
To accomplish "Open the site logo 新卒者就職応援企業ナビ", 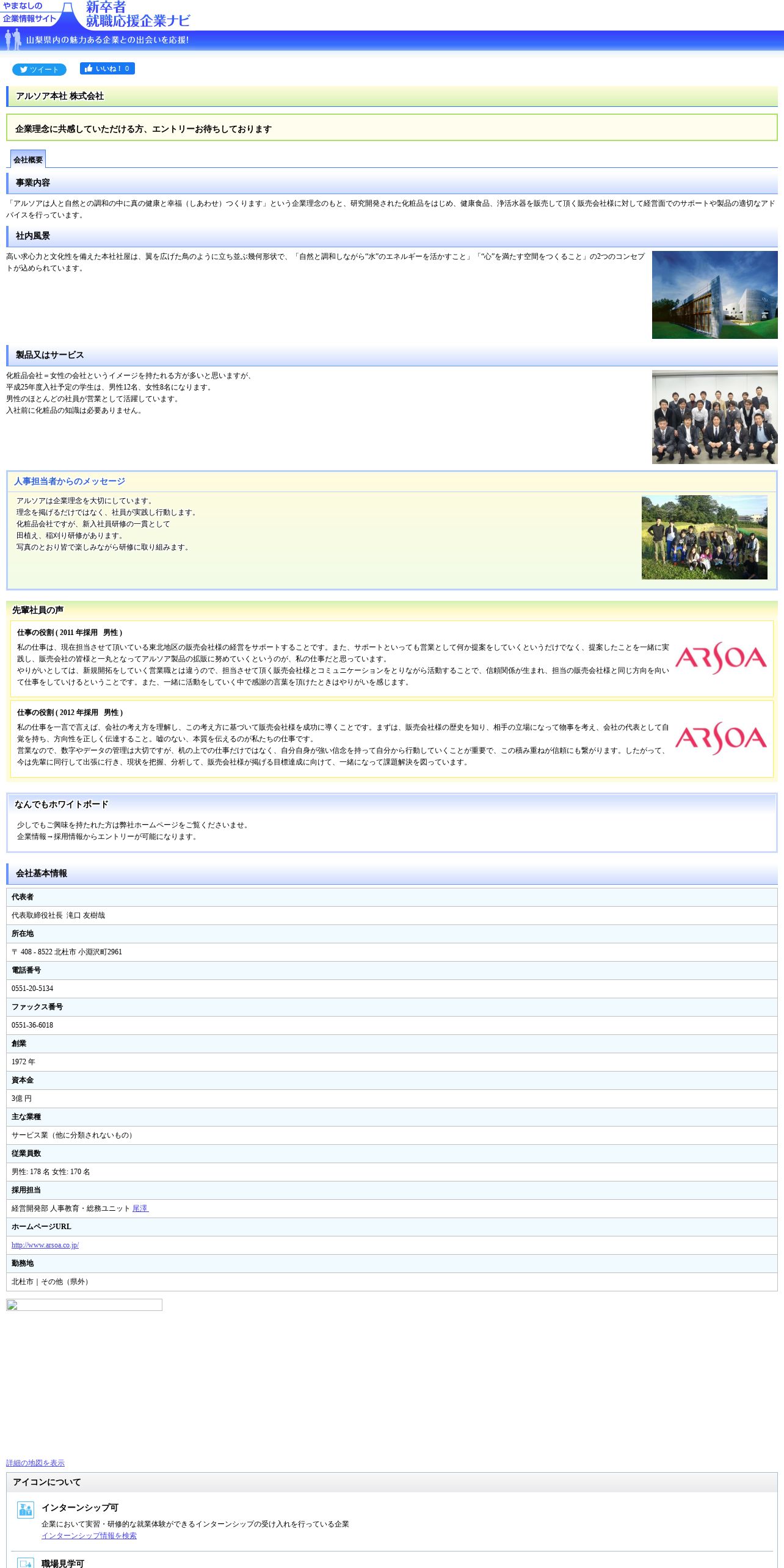I will point(137,15).
